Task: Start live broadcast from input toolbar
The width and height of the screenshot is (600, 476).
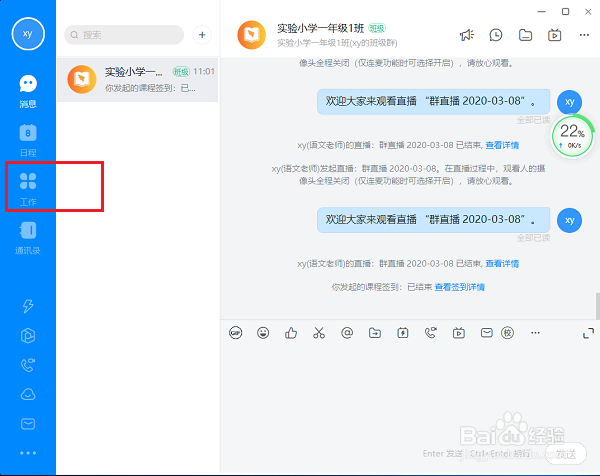Action: [458, 333]
